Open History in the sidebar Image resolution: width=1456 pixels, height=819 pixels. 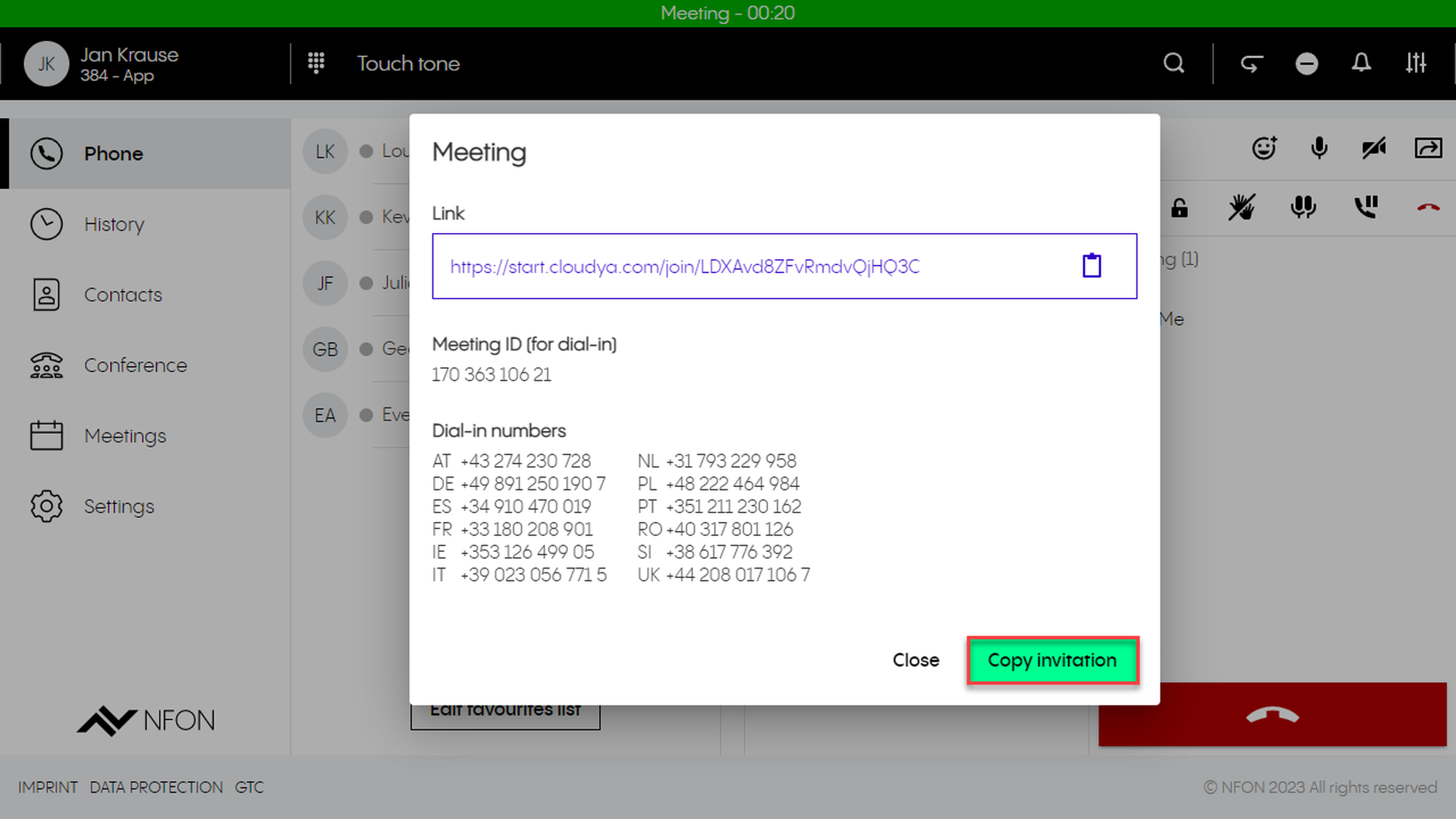click(114, 224)
